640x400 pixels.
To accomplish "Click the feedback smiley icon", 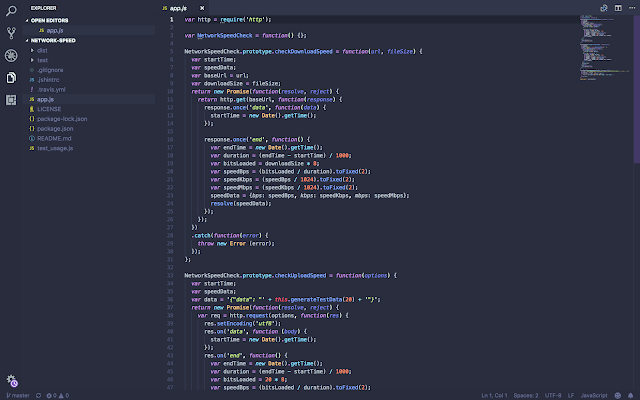I will pos(618,396).
